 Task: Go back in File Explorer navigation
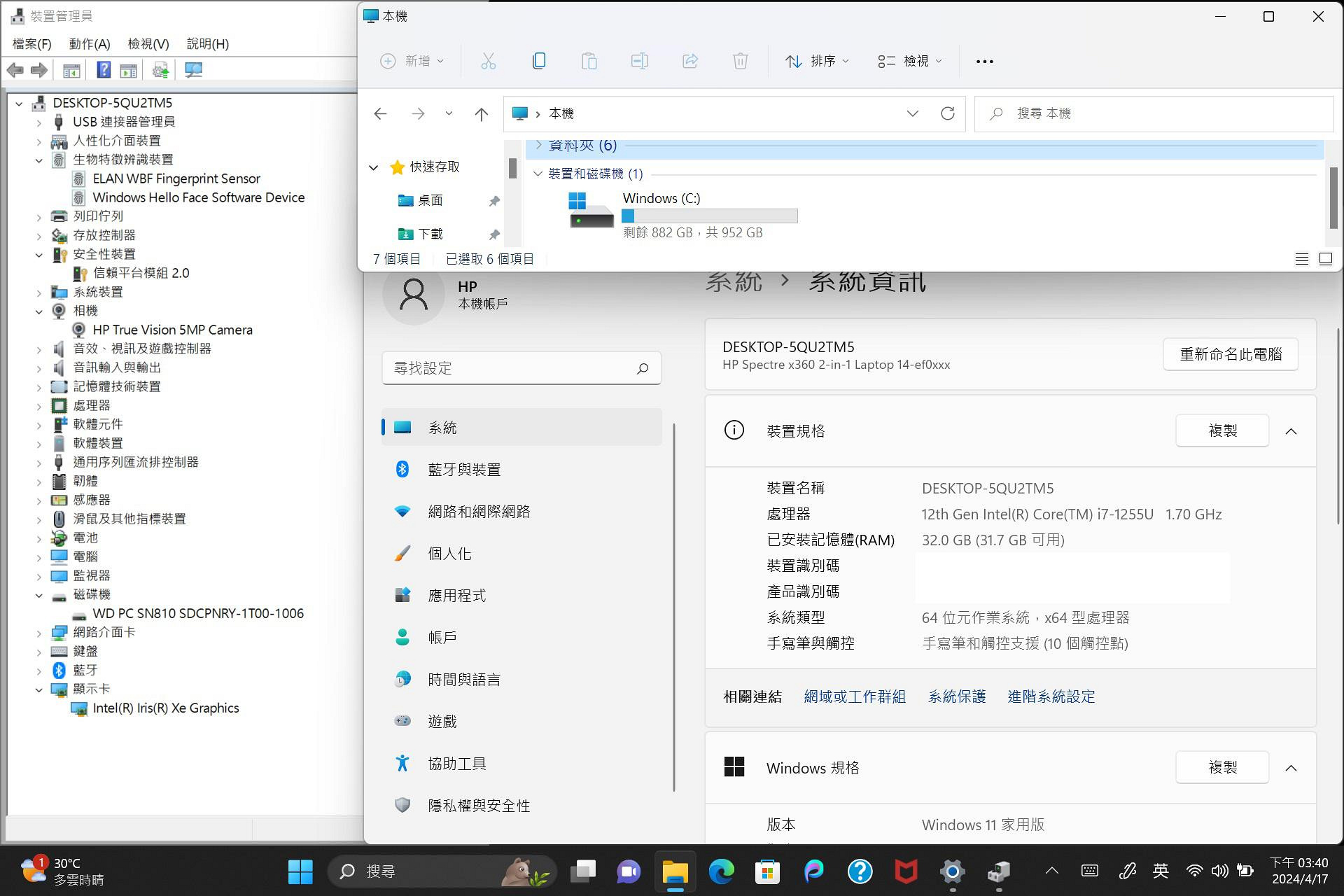click(x=380, y=114)
